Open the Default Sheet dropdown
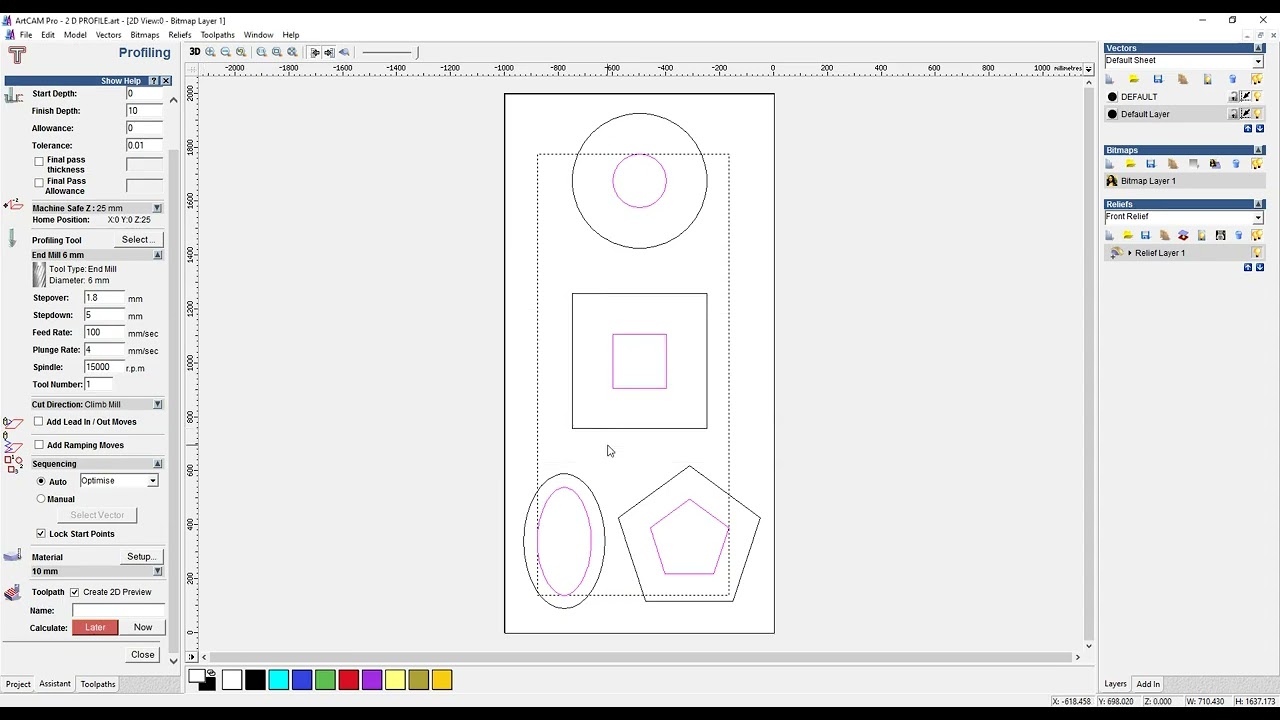1280x720 pixels. [1258, 61]
